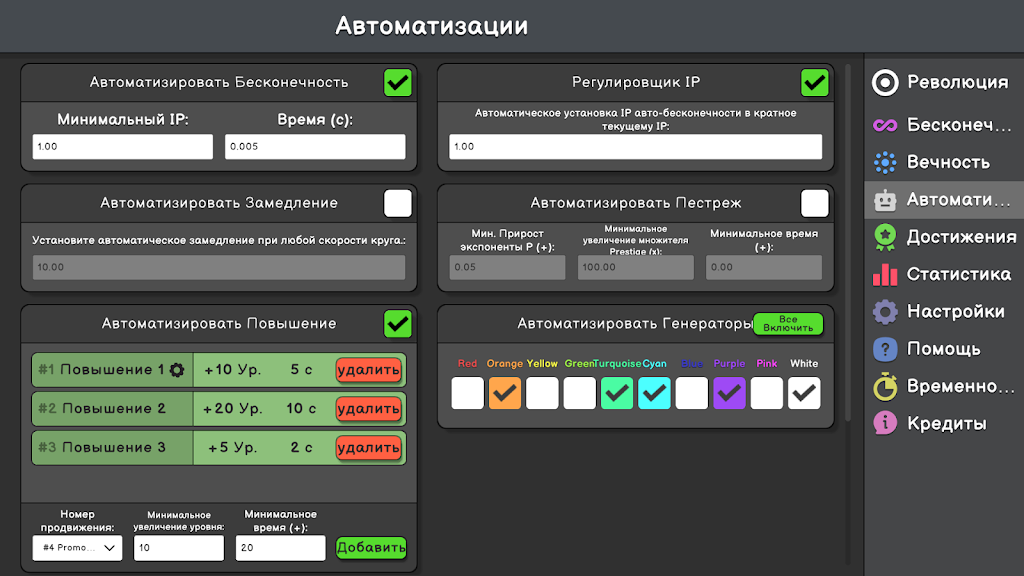The width and height of the screenshot is (1024, 576).
Task: Open the Настройки section
Action: coord(944,312)
